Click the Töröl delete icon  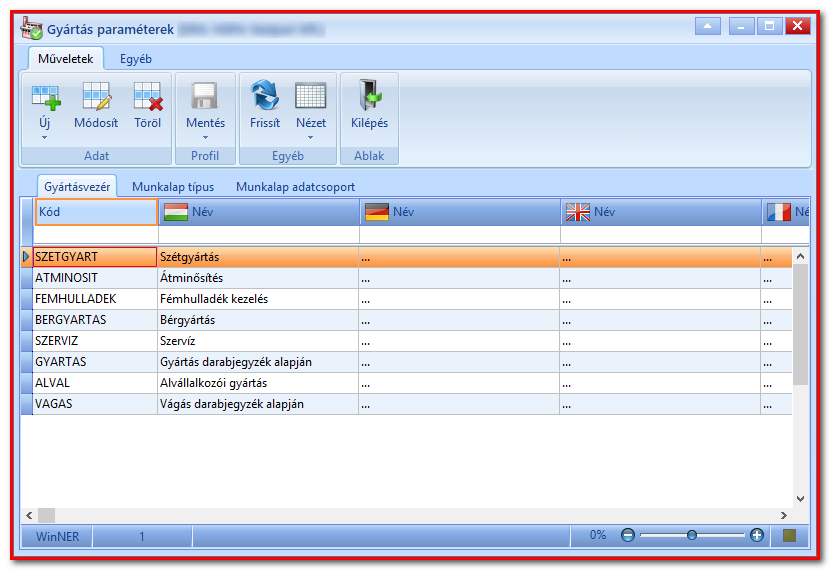pos(147,96)
